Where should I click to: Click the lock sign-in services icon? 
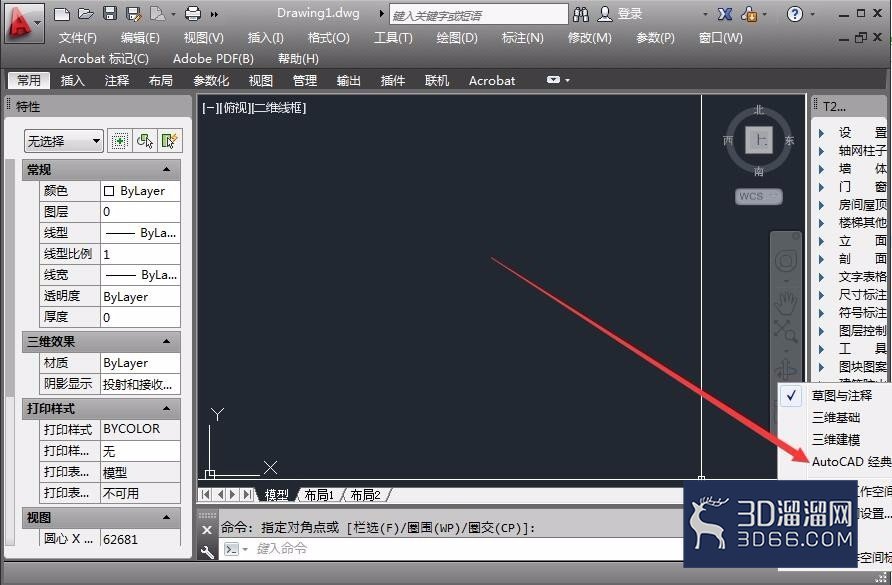pyautogui.click(x=750, y=14)
